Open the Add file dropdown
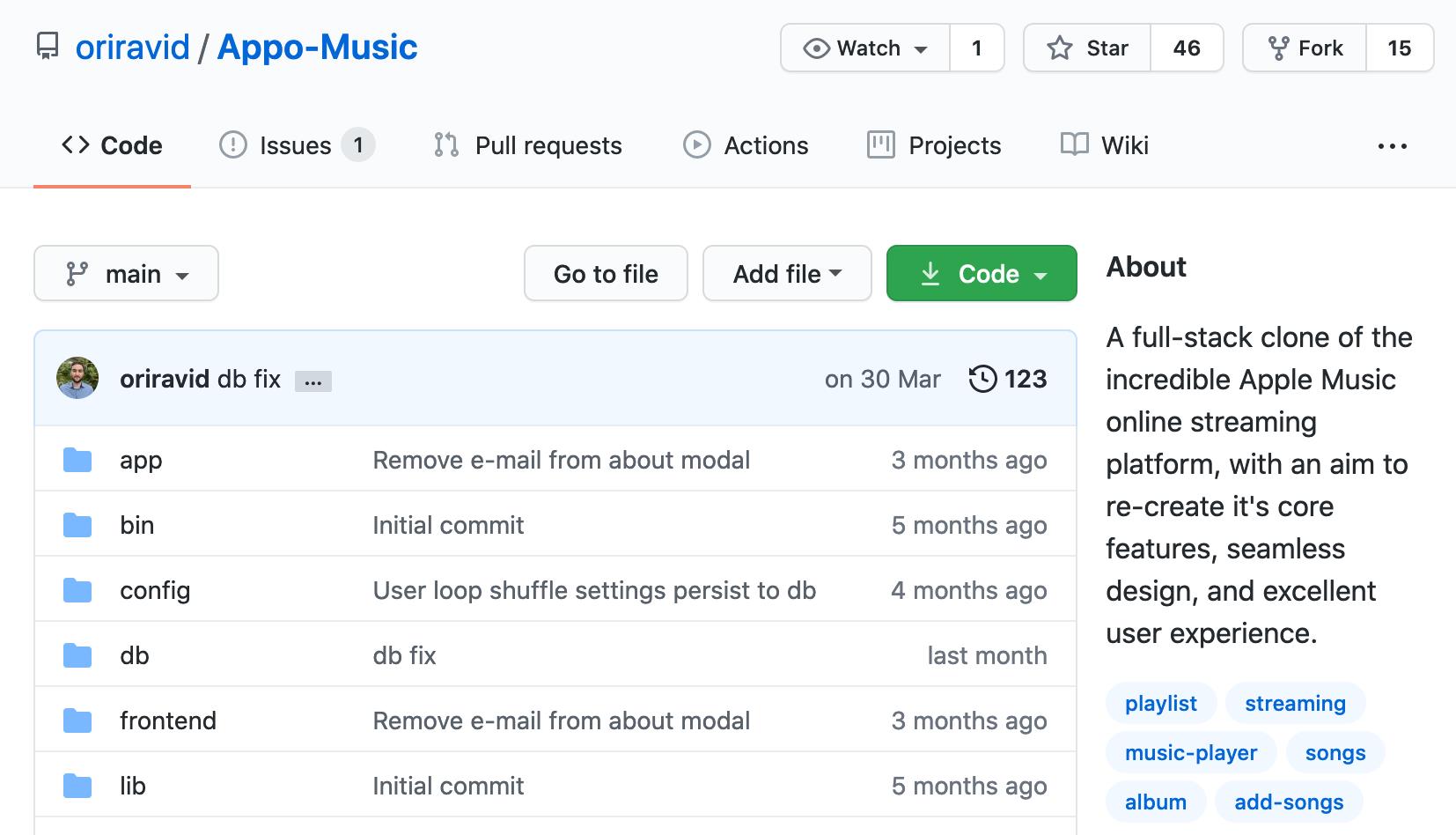Viewport: 1456px width, 835px height. pyautogui.click(x=787, y=274)
